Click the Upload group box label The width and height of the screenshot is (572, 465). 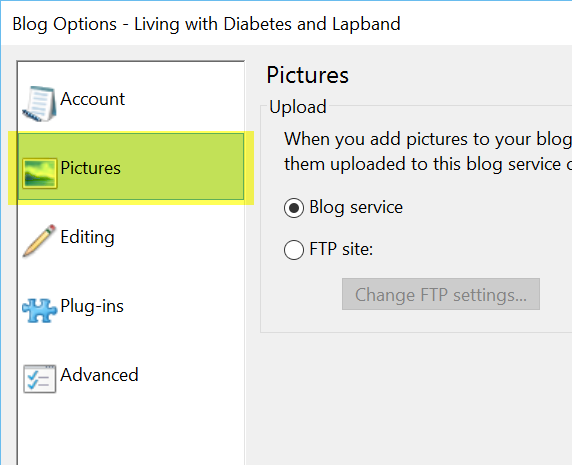(x=298, y=107)
